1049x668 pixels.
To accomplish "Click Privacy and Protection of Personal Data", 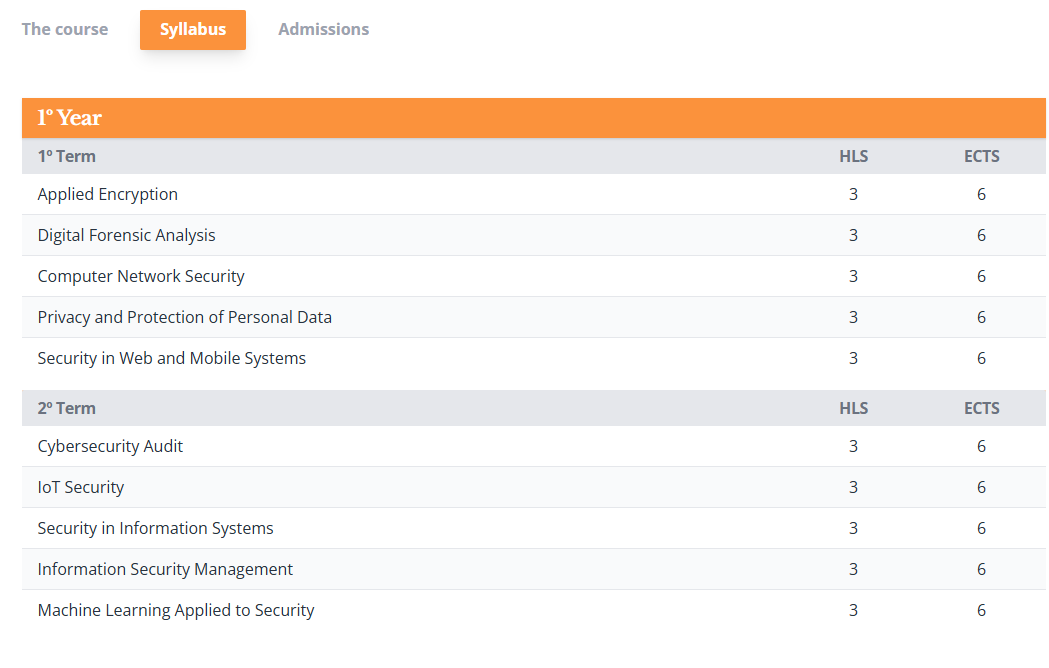I will (x=185, y=317).
